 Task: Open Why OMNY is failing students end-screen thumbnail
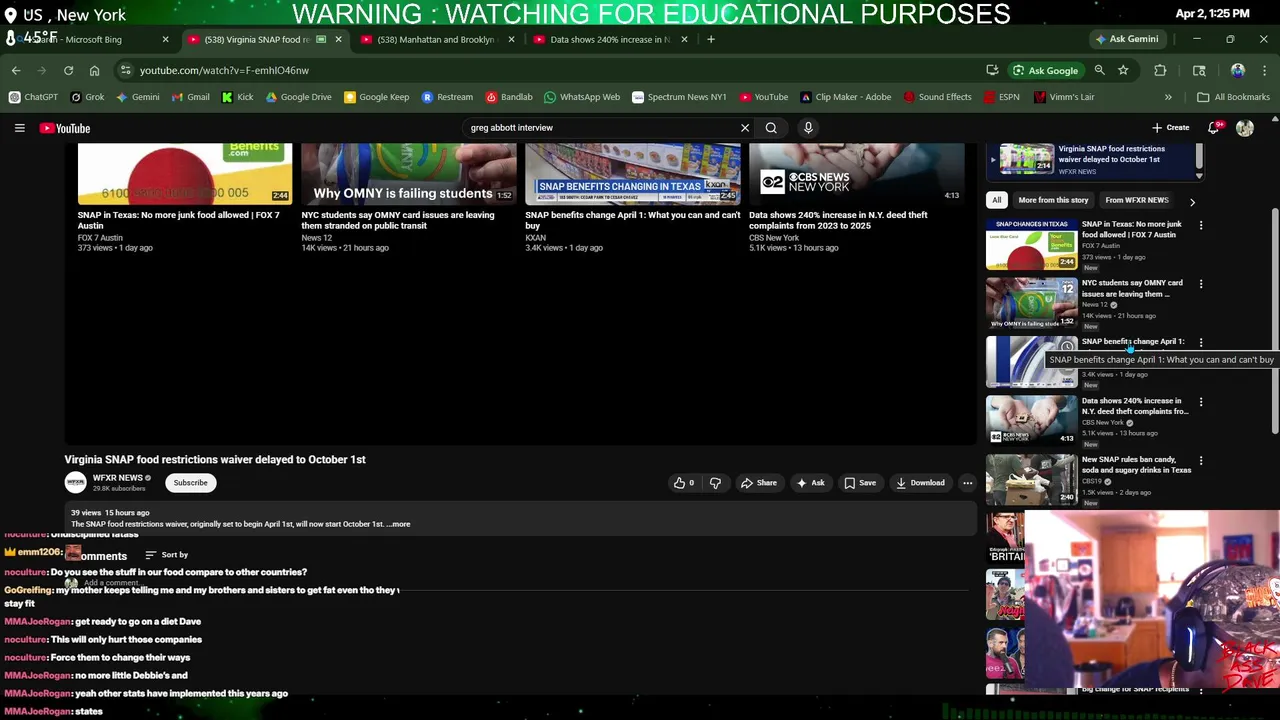(409, 174)
